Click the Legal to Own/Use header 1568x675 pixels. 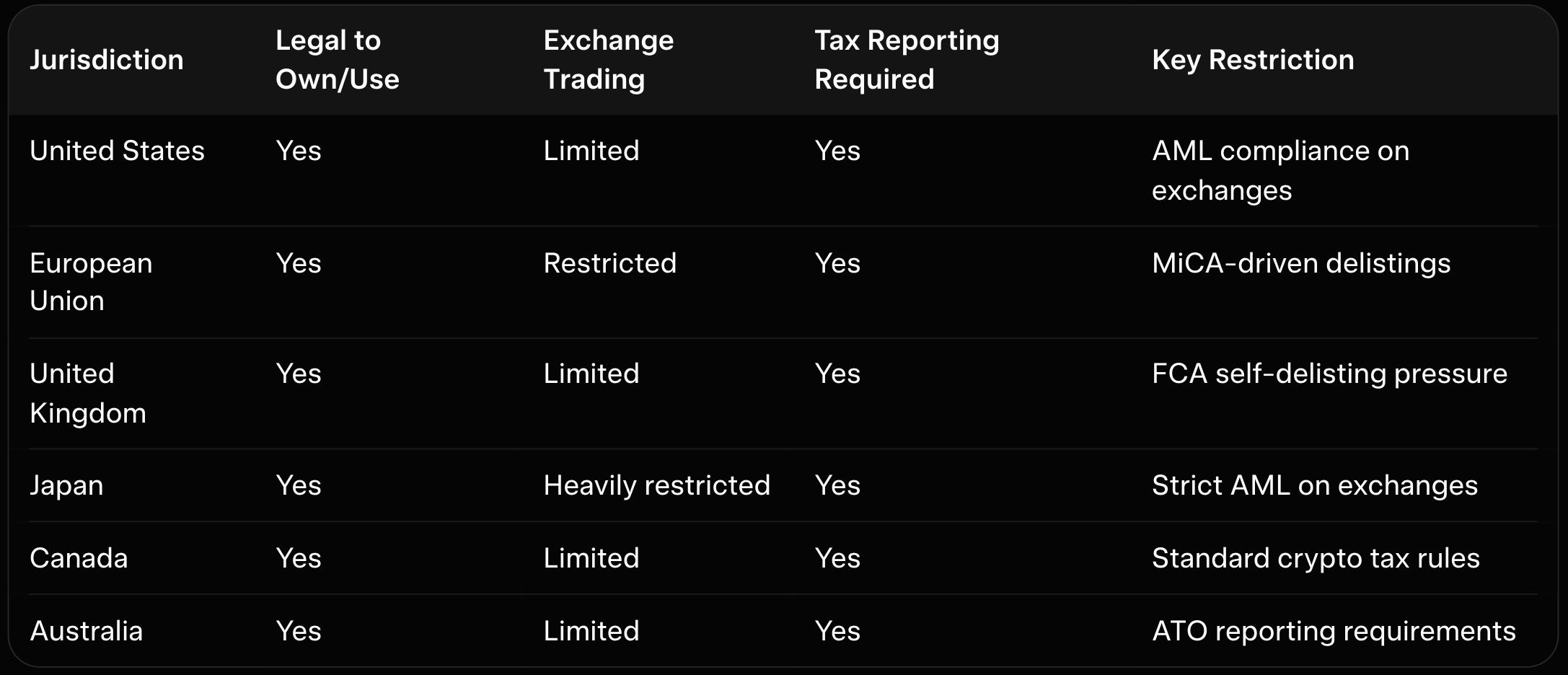coord(337,60)
